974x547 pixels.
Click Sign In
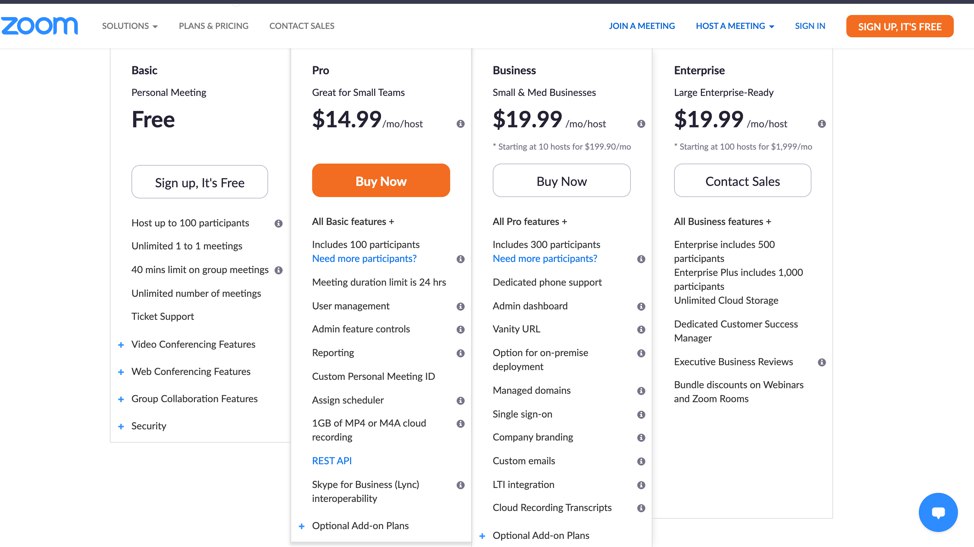coord(810,26)
